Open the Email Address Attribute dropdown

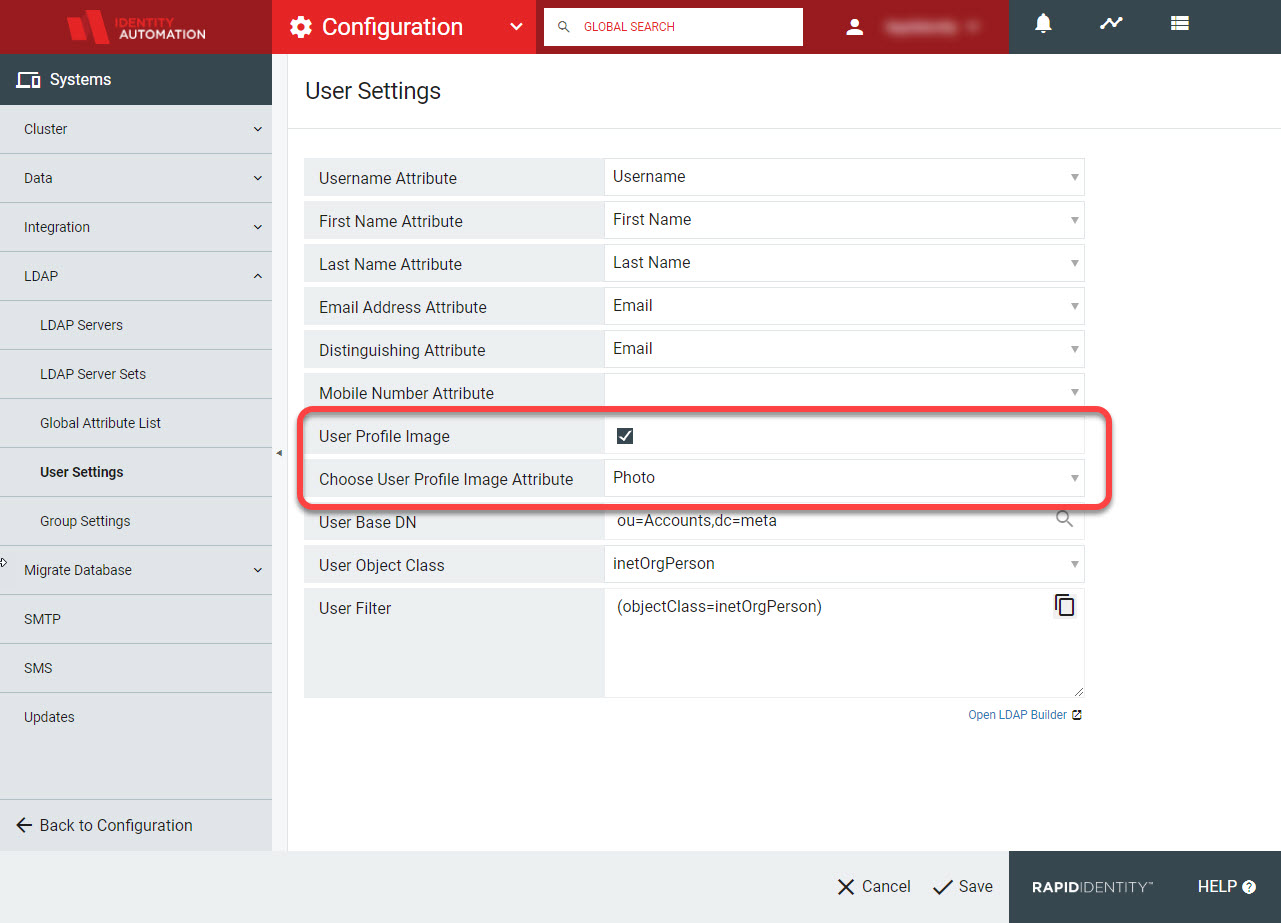pos(844,306)
